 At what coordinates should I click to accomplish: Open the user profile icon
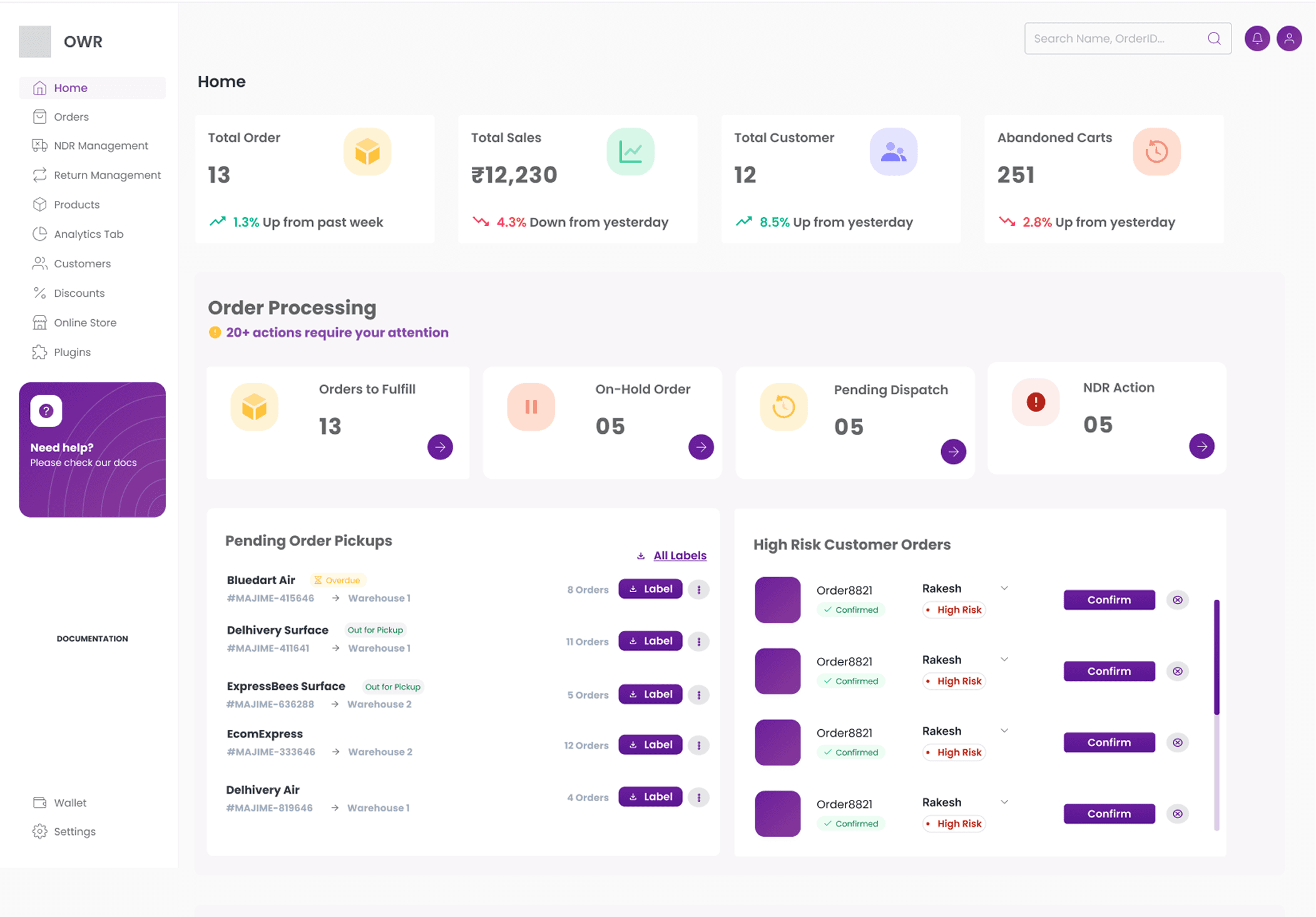pos(1289,39)
